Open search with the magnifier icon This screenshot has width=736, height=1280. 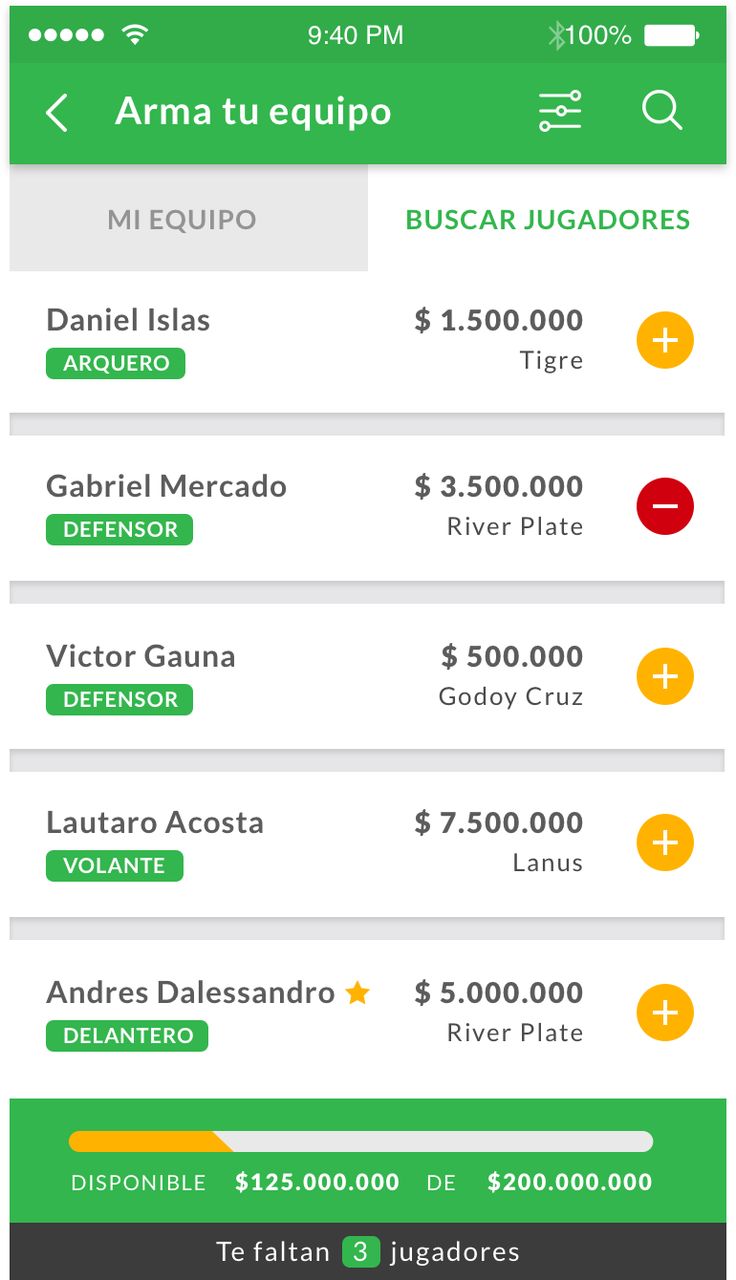[662, 111]
